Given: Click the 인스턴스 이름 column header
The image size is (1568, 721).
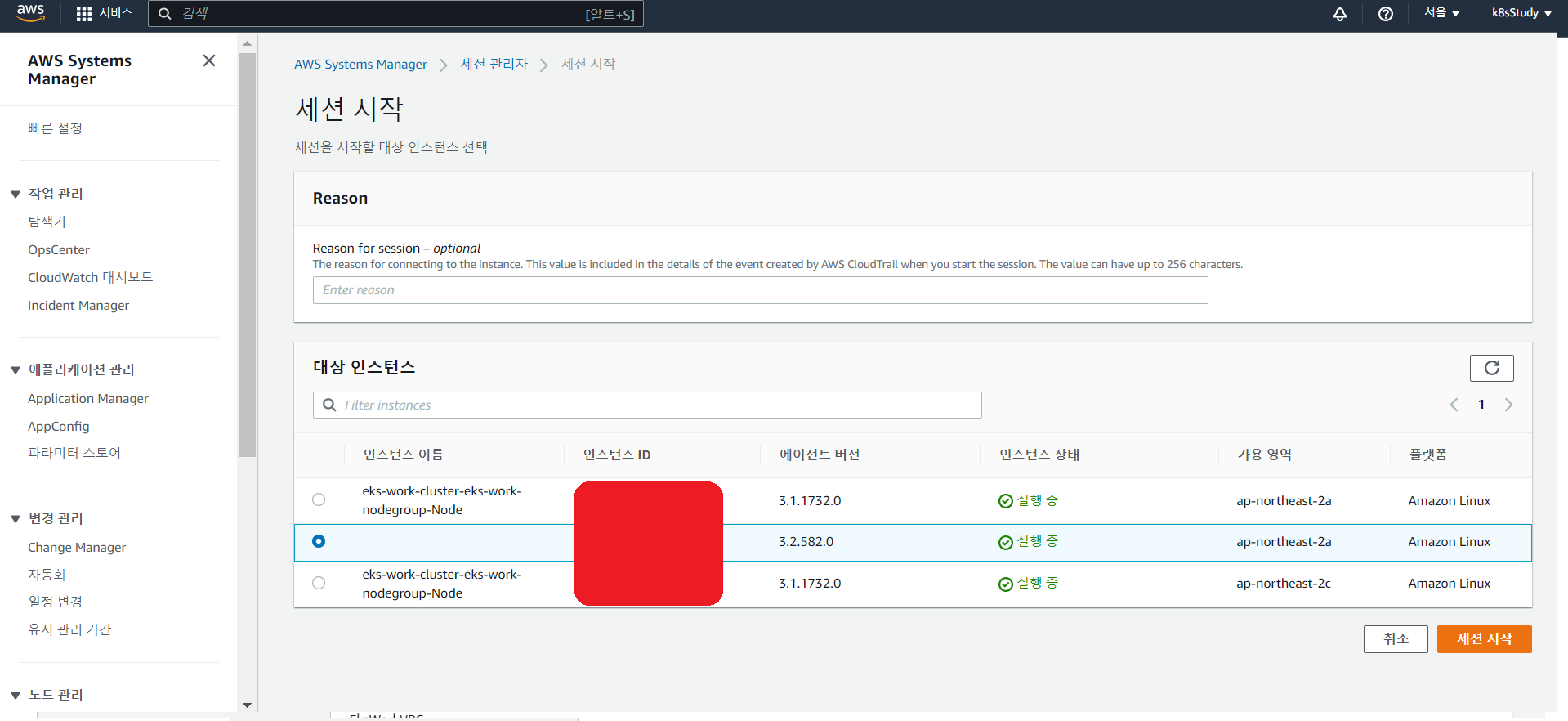Looking at the screenshot, I should [404, 455].
